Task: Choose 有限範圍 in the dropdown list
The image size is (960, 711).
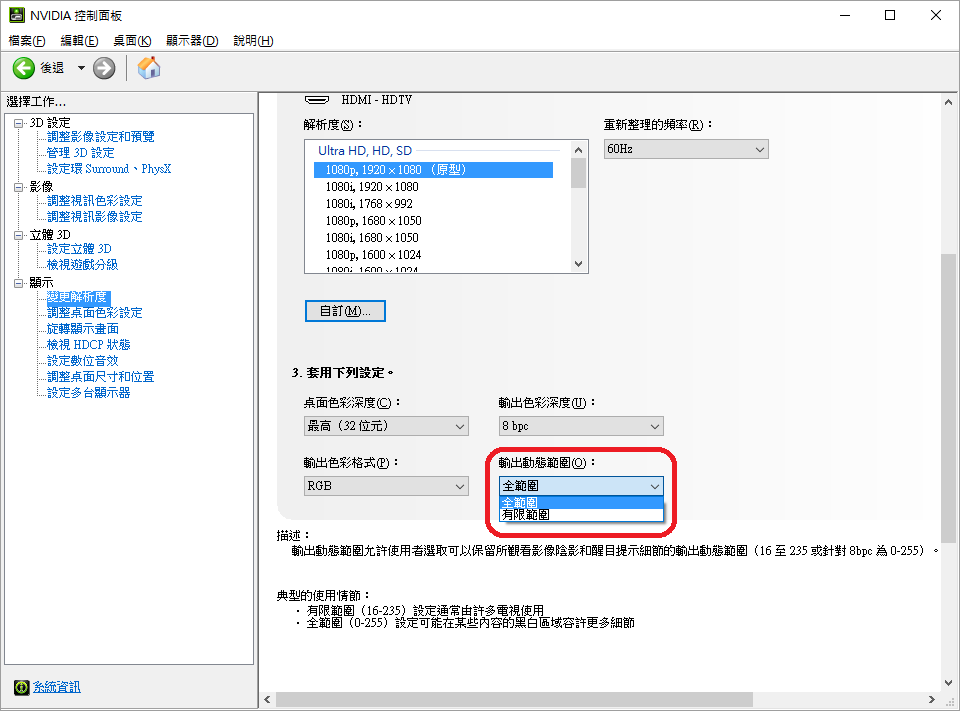Action: click(x=581, y=515)
